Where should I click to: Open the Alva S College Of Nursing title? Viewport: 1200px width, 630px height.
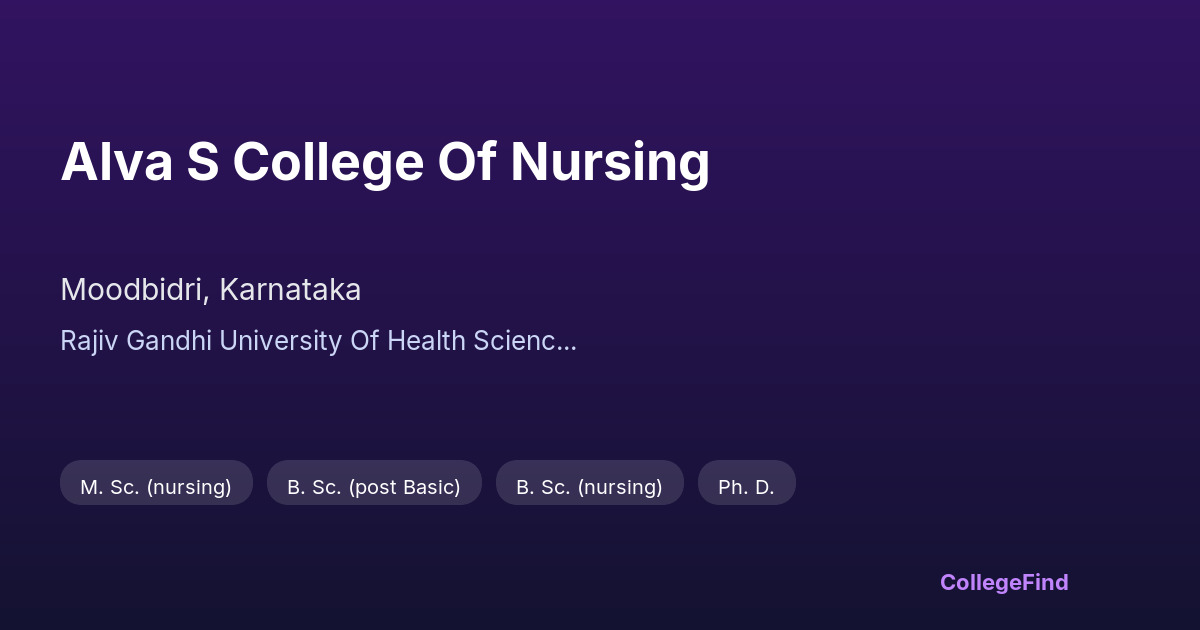[385, 162]
